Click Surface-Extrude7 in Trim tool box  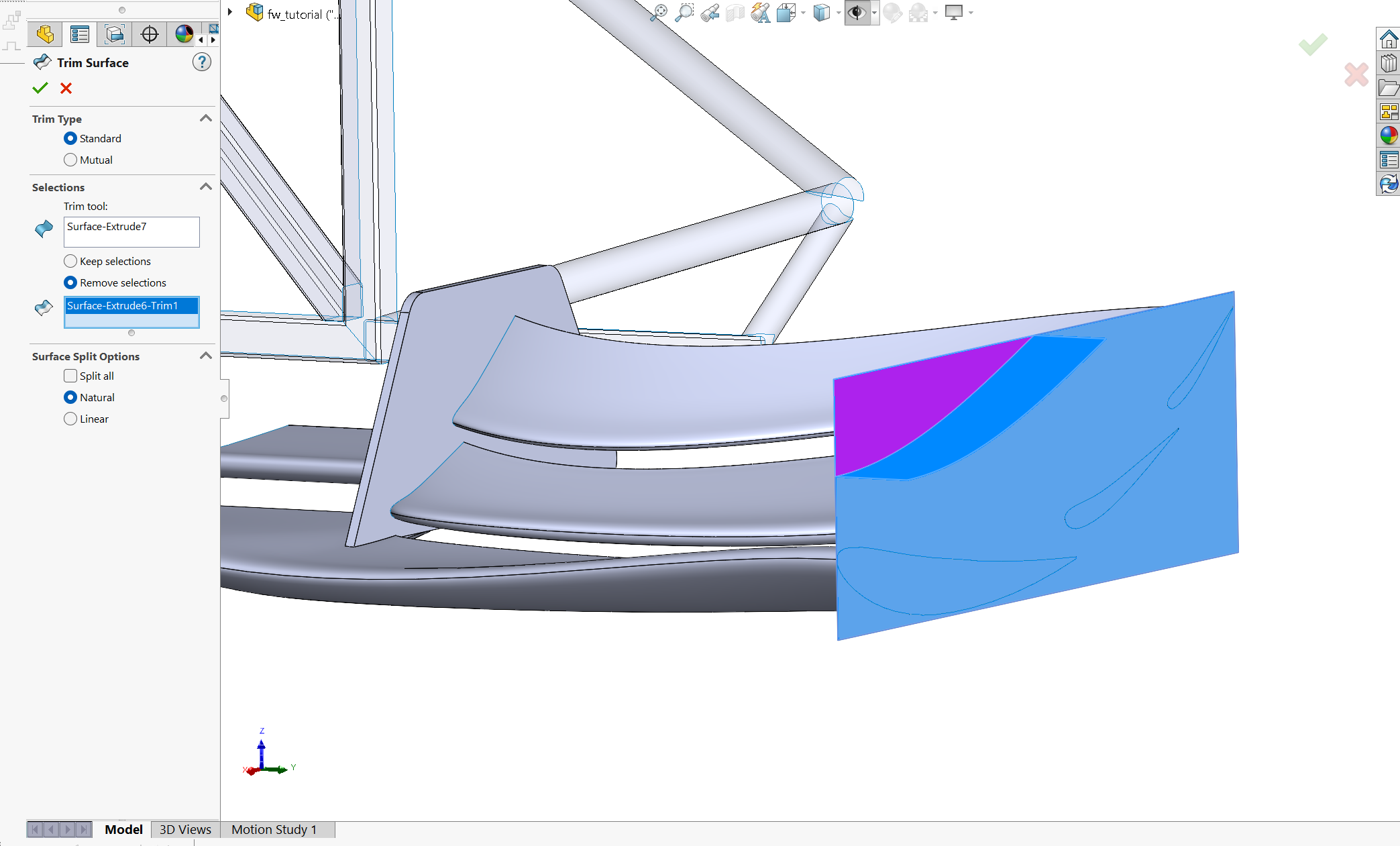[x=107, y=227]
